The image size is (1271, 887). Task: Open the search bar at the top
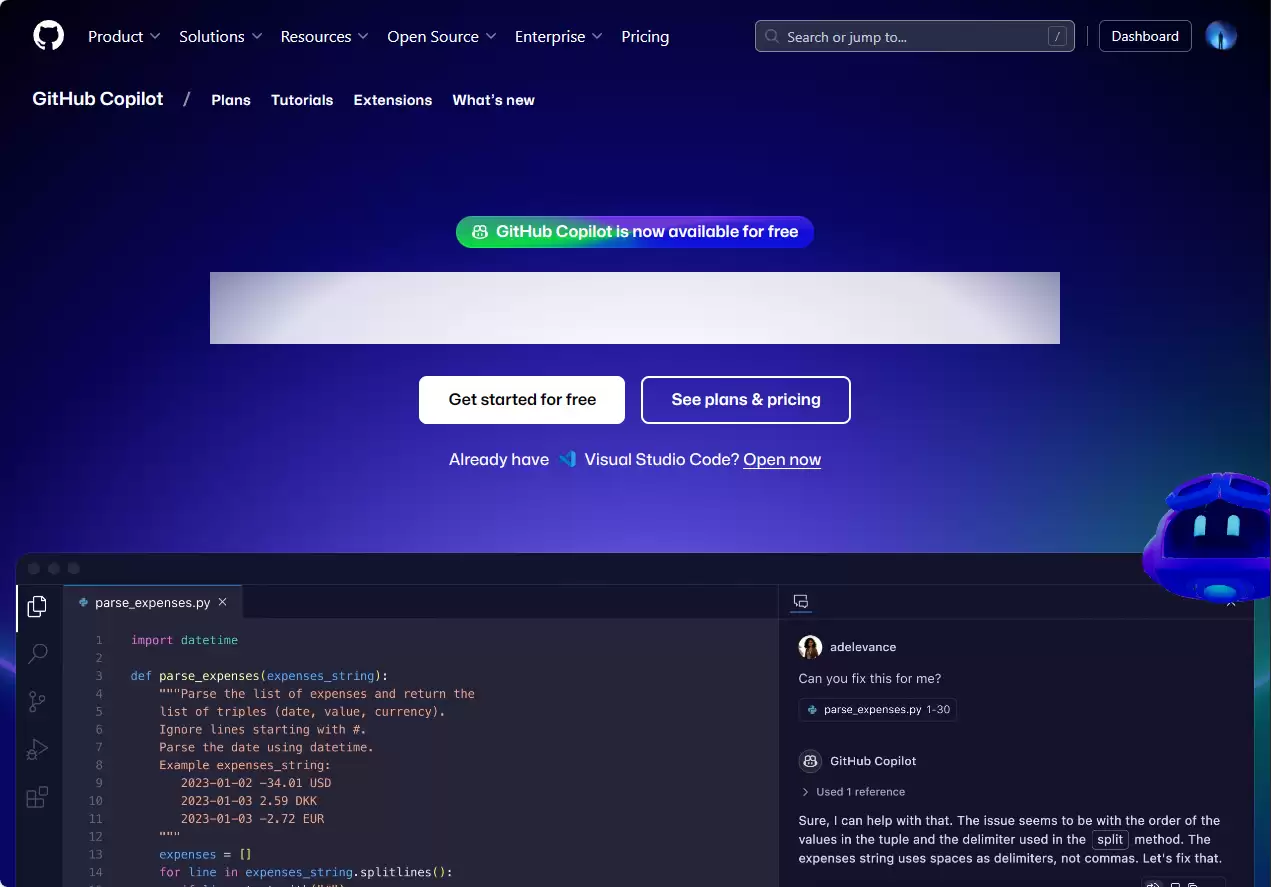913,36
